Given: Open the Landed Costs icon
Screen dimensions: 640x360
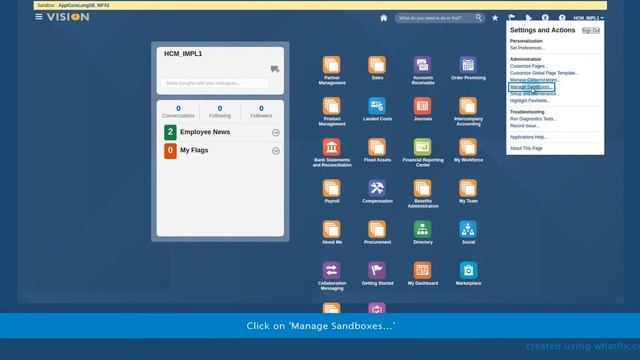Looking at the screenshot, I should (377, 106).
